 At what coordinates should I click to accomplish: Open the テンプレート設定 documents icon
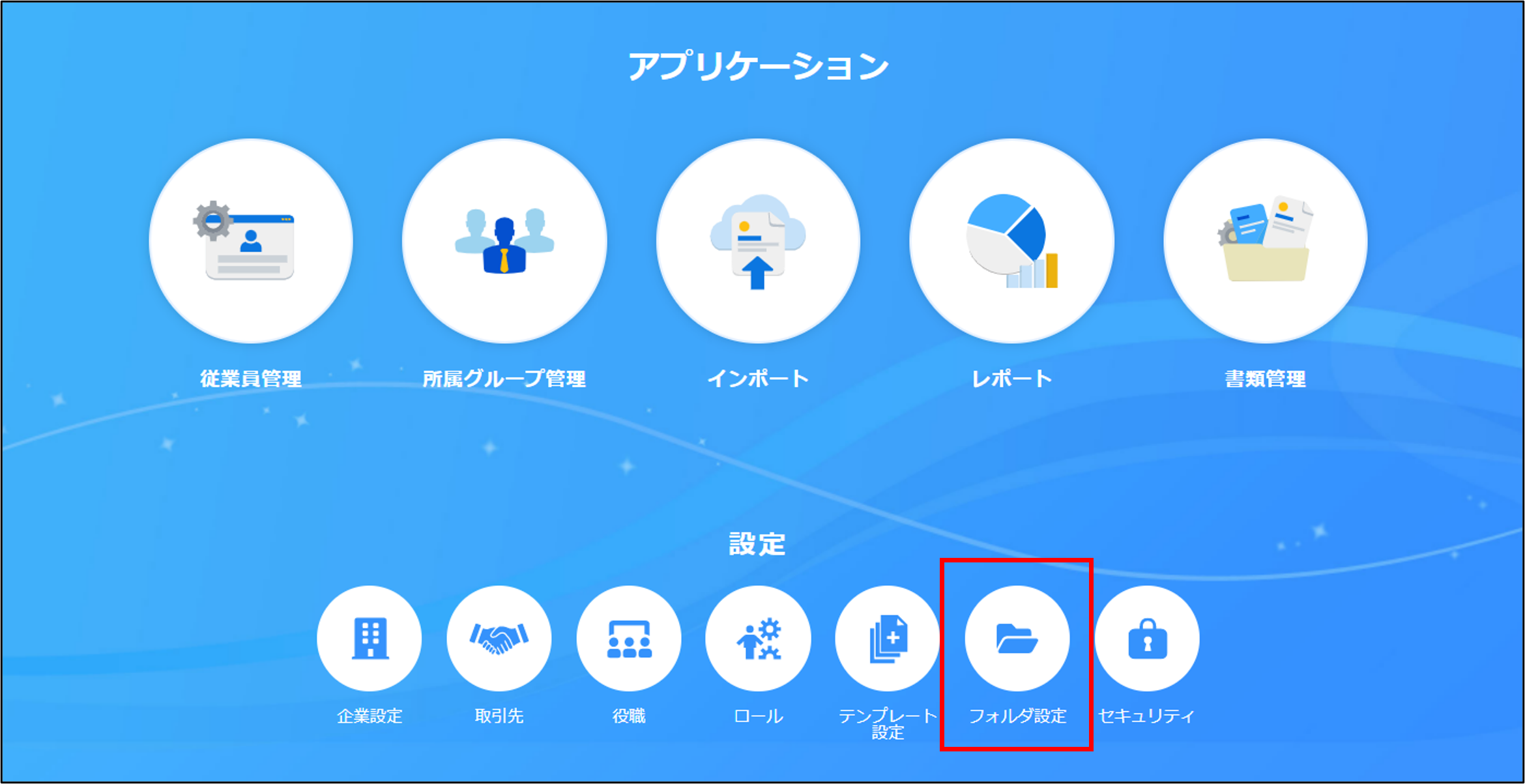[x=888, y=638]
